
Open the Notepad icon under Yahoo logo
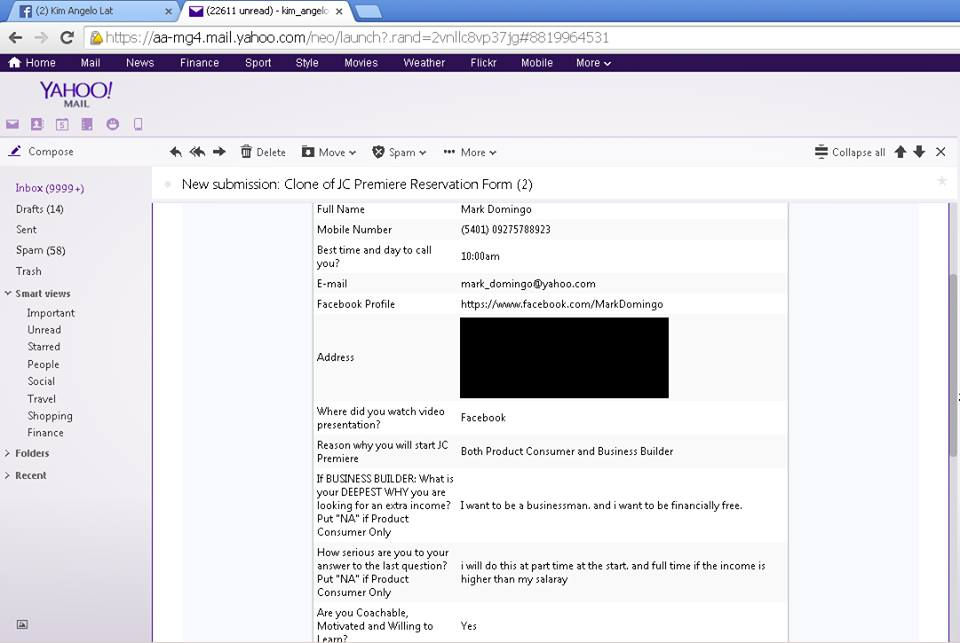tap(87, 124)
